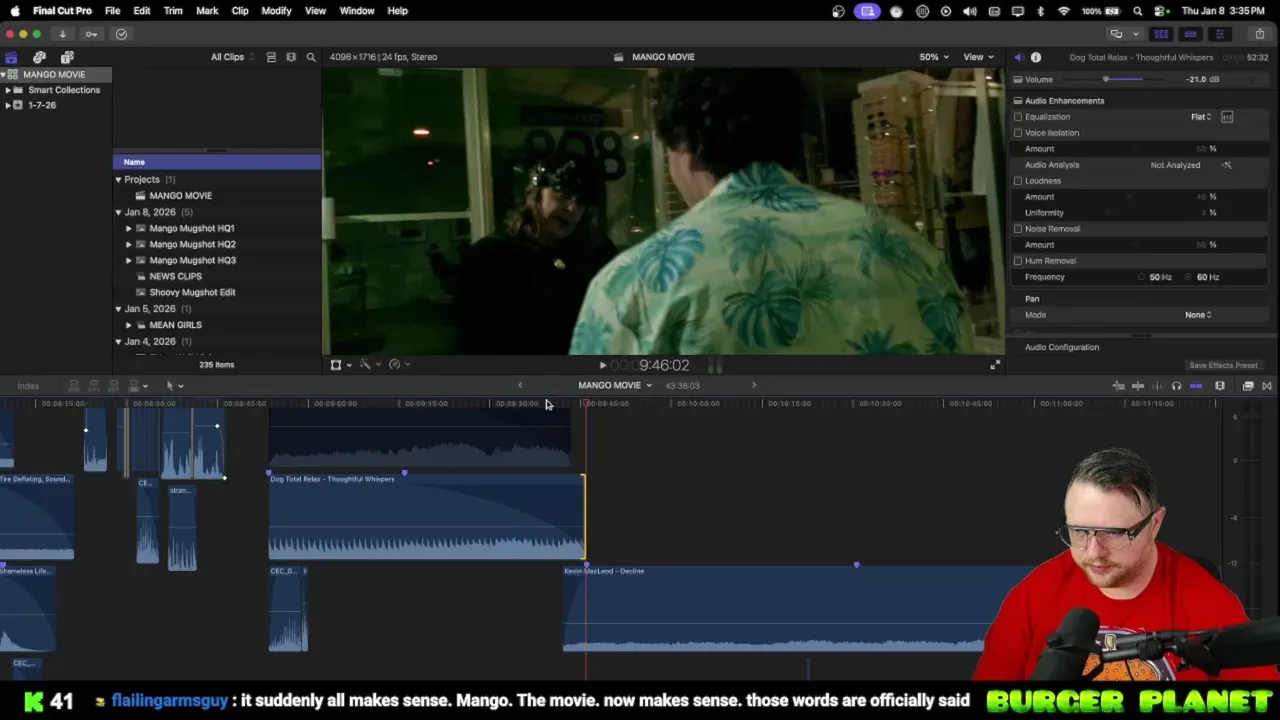Toggle timeline panel visibility icon
Screen dimensions: 1280x720
(1190, 34)
